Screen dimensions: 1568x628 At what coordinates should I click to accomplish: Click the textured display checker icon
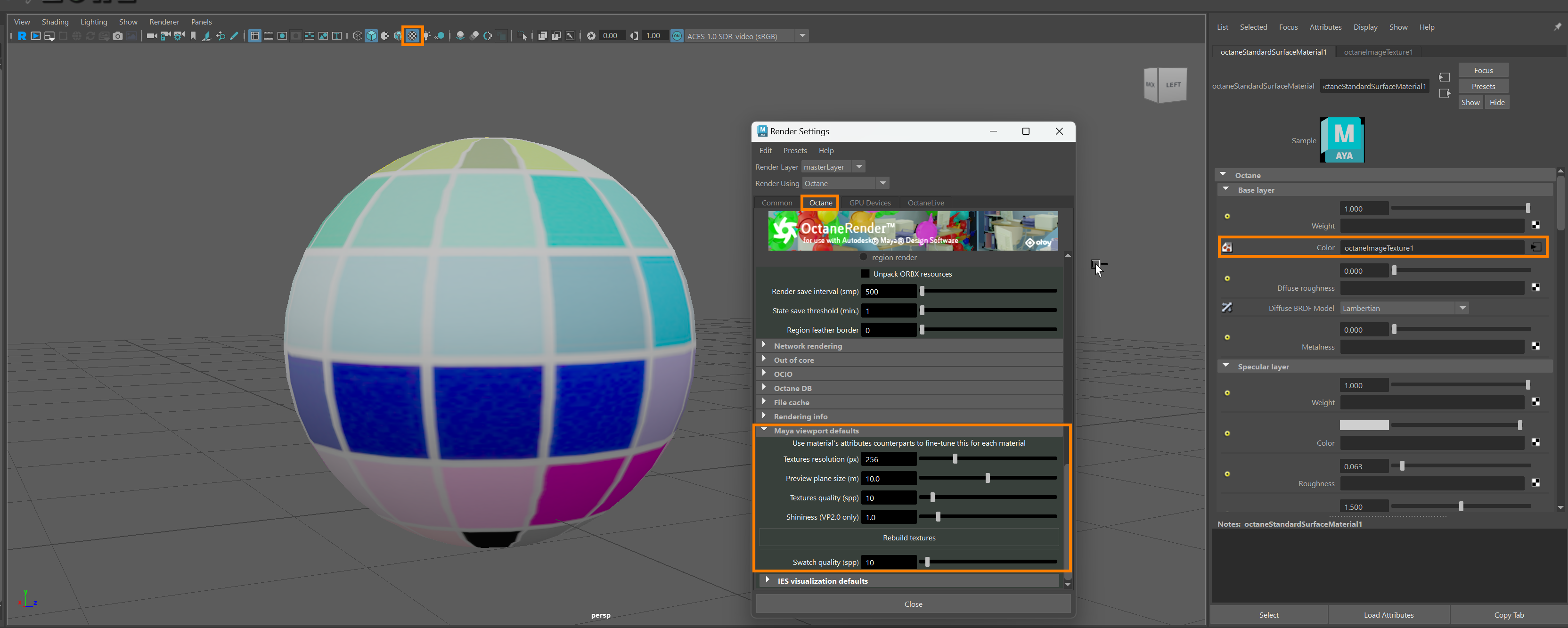click(x=412, y=36)
